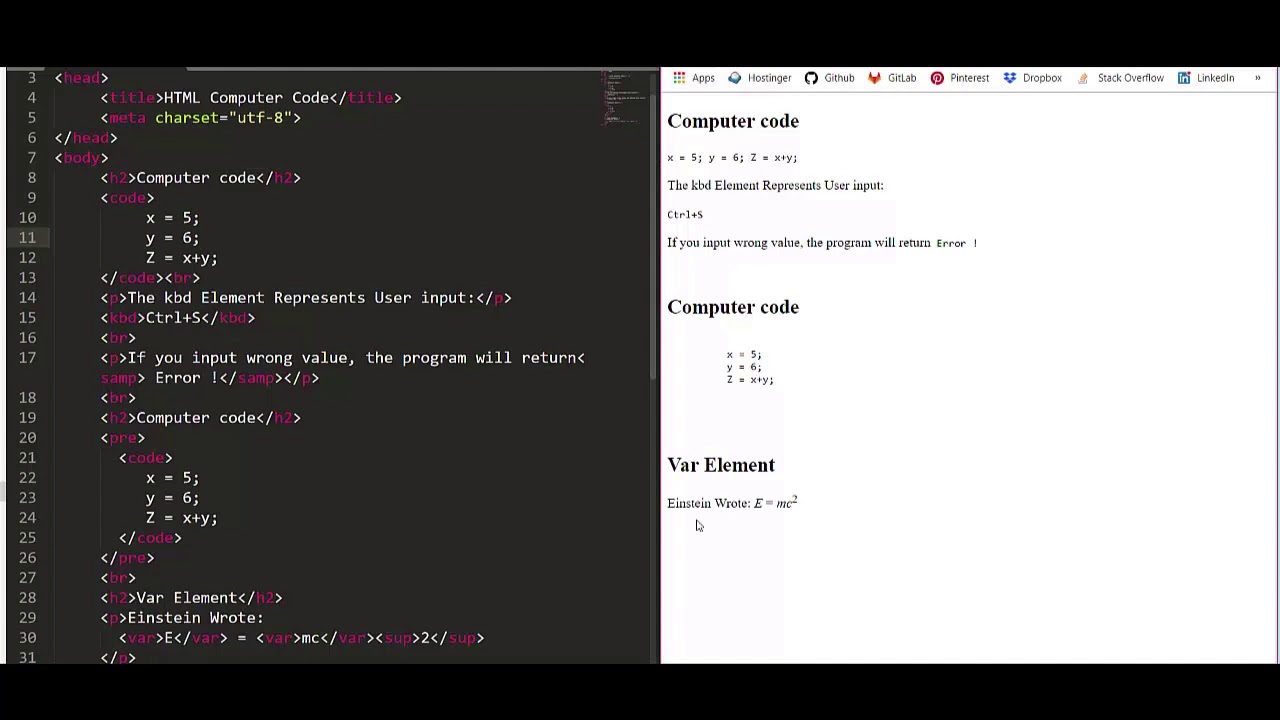Image resolution: width=1280 pixels, height=720 pixels.
Task: Click 'Var Element' heading in preview
Action: pos(721,465)
